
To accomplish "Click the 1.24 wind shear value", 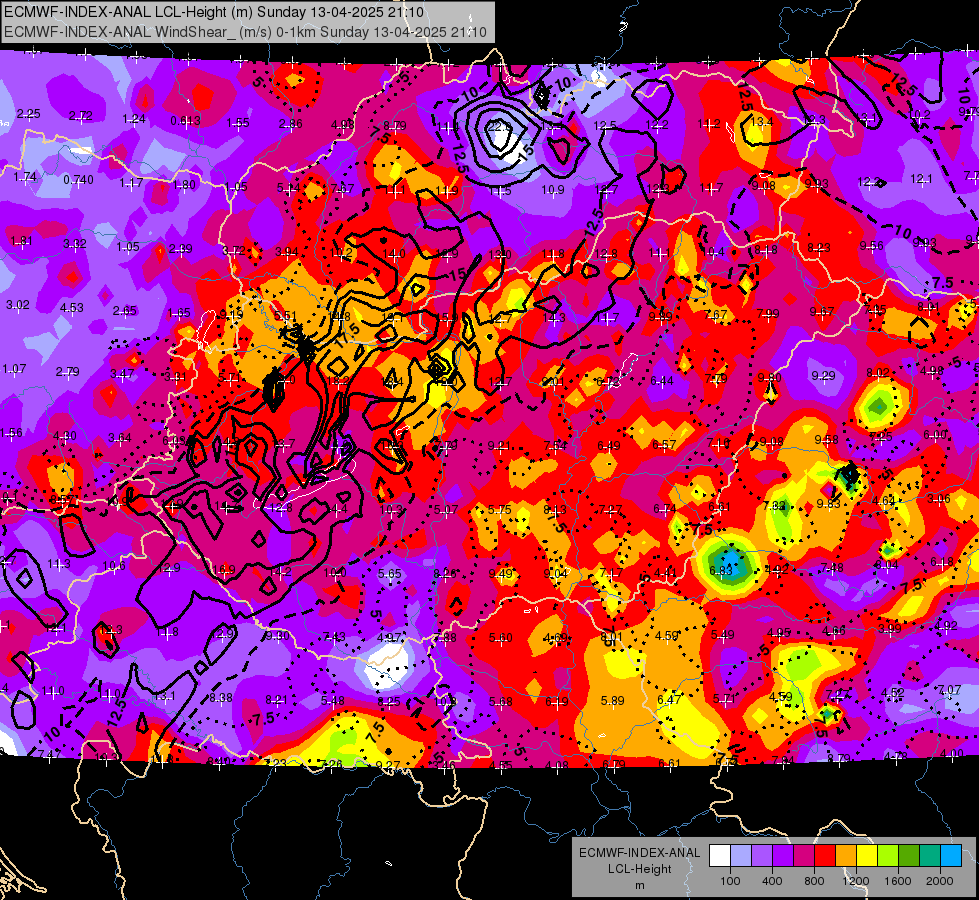I will click(x=134, y=119).
